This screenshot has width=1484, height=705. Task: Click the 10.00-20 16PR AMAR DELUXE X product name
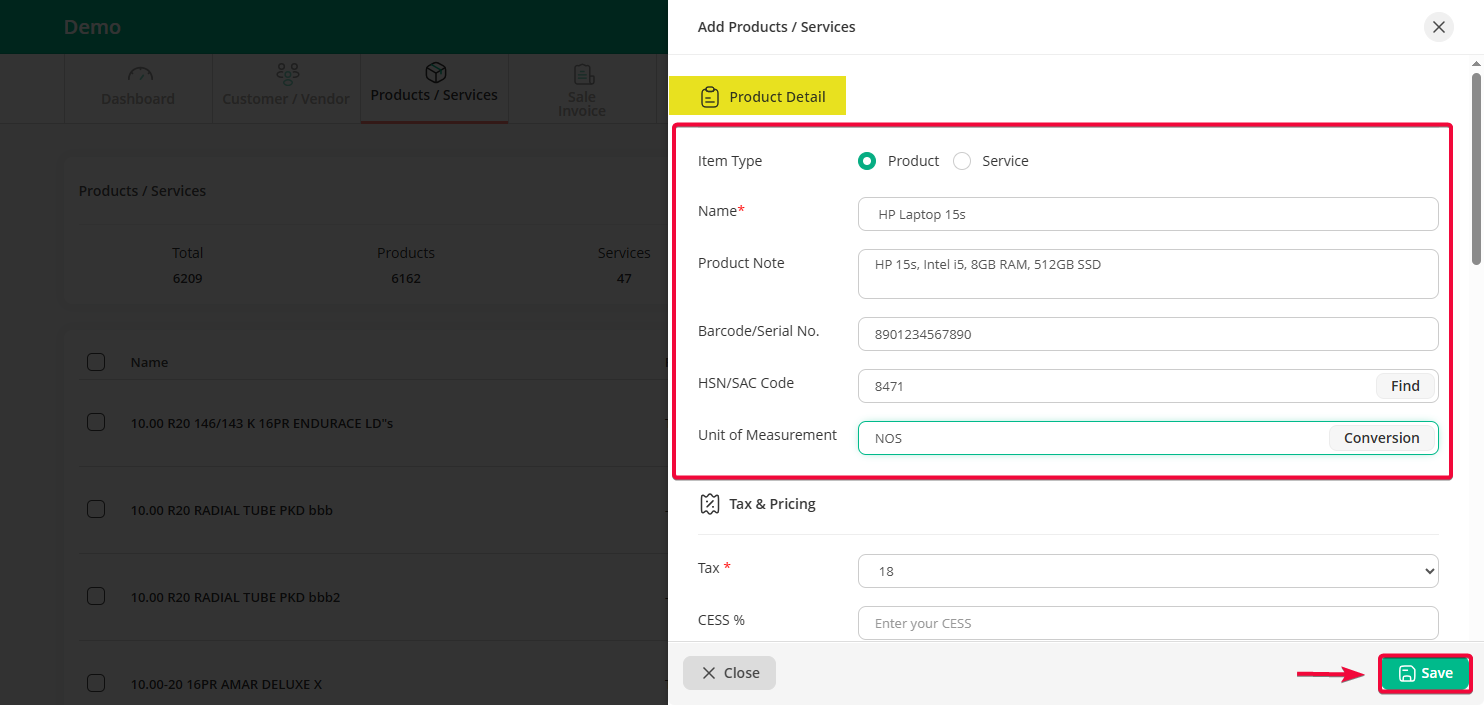click(x=226, y=684)
